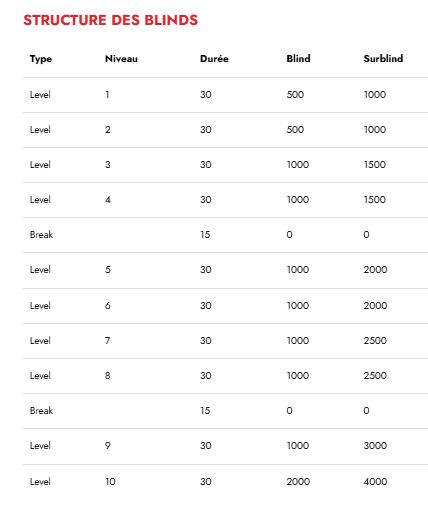Viewport: 428px width, 514px height.
Task: Select surblind 3000 in Level 9 row
Action: (x=375, y=446)
